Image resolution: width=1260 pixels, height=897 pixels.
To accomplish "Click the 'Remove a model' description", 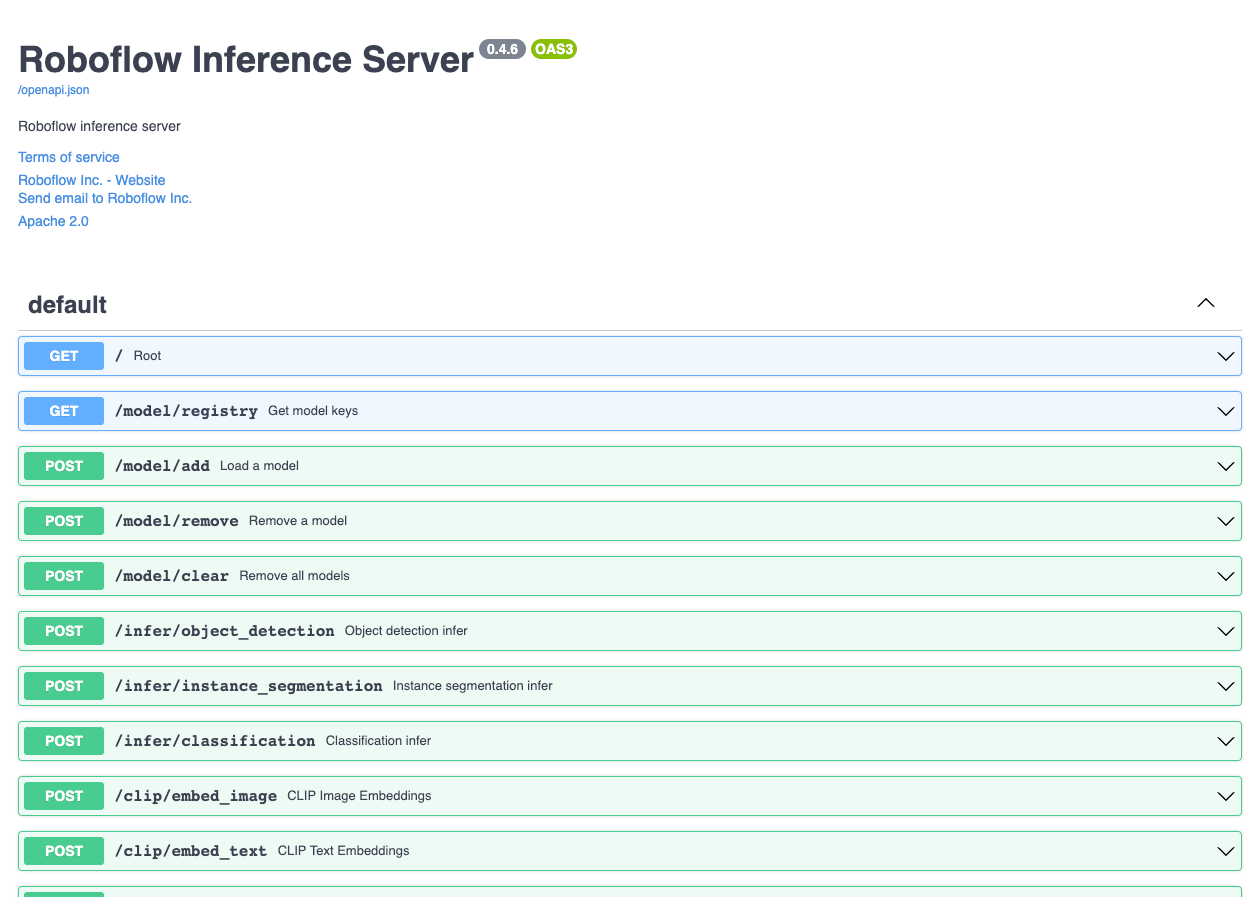I will [x=298, y=521].
